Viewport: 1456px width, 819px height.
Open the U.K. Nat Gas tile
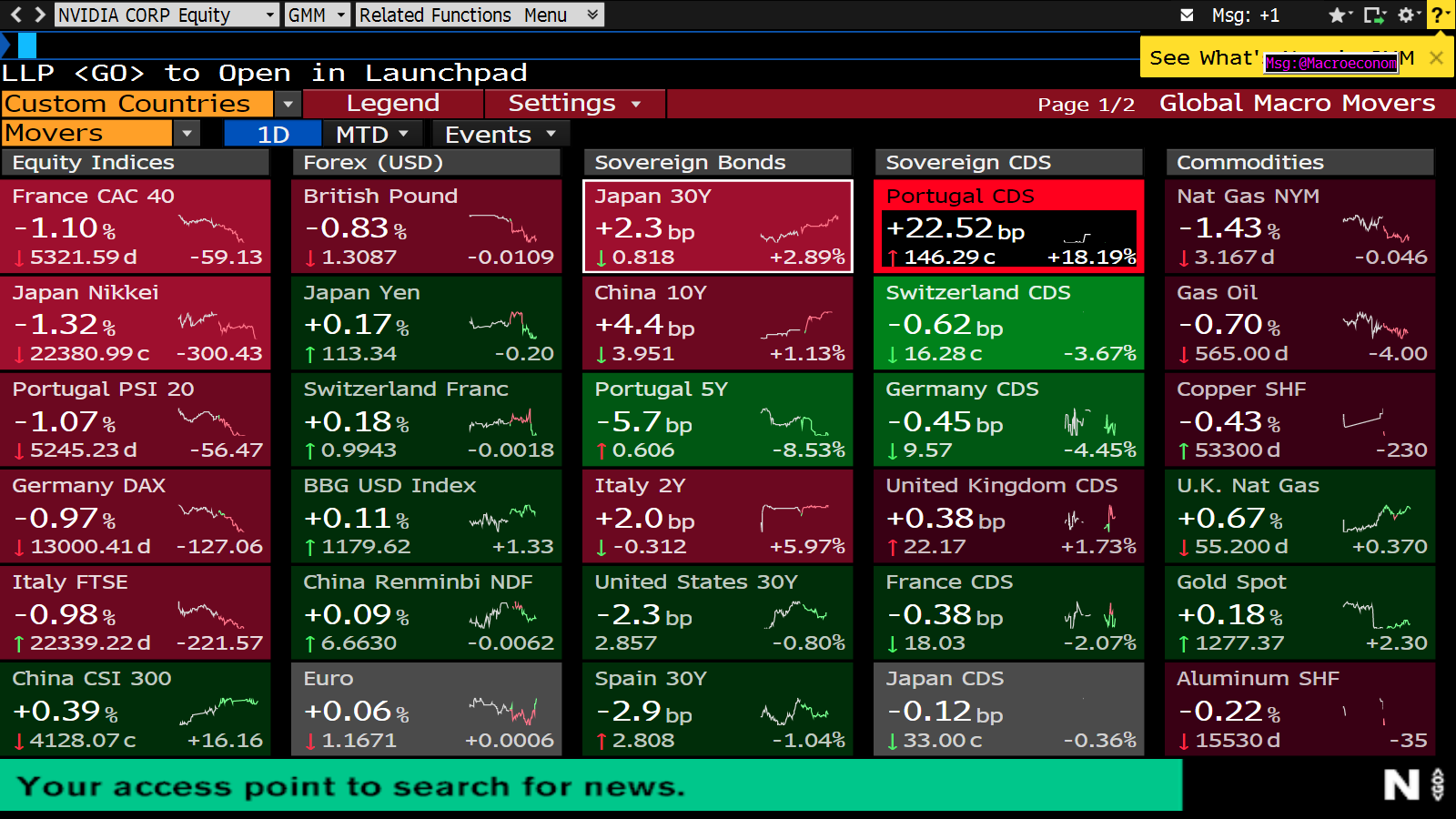pyautogui.click(x=1299, y=516)
